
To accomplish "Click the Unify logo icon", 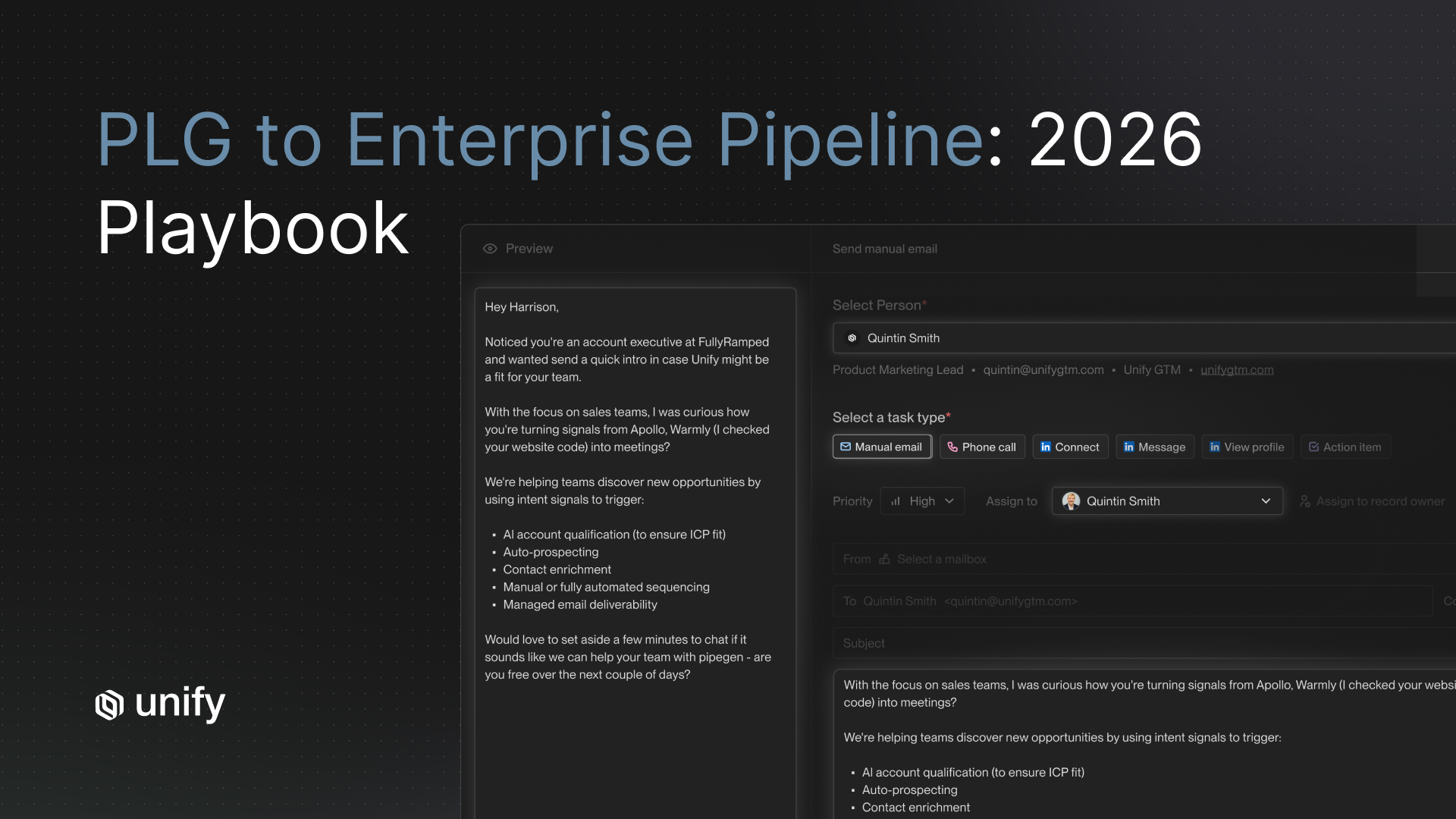I will (x=109, y=704).
